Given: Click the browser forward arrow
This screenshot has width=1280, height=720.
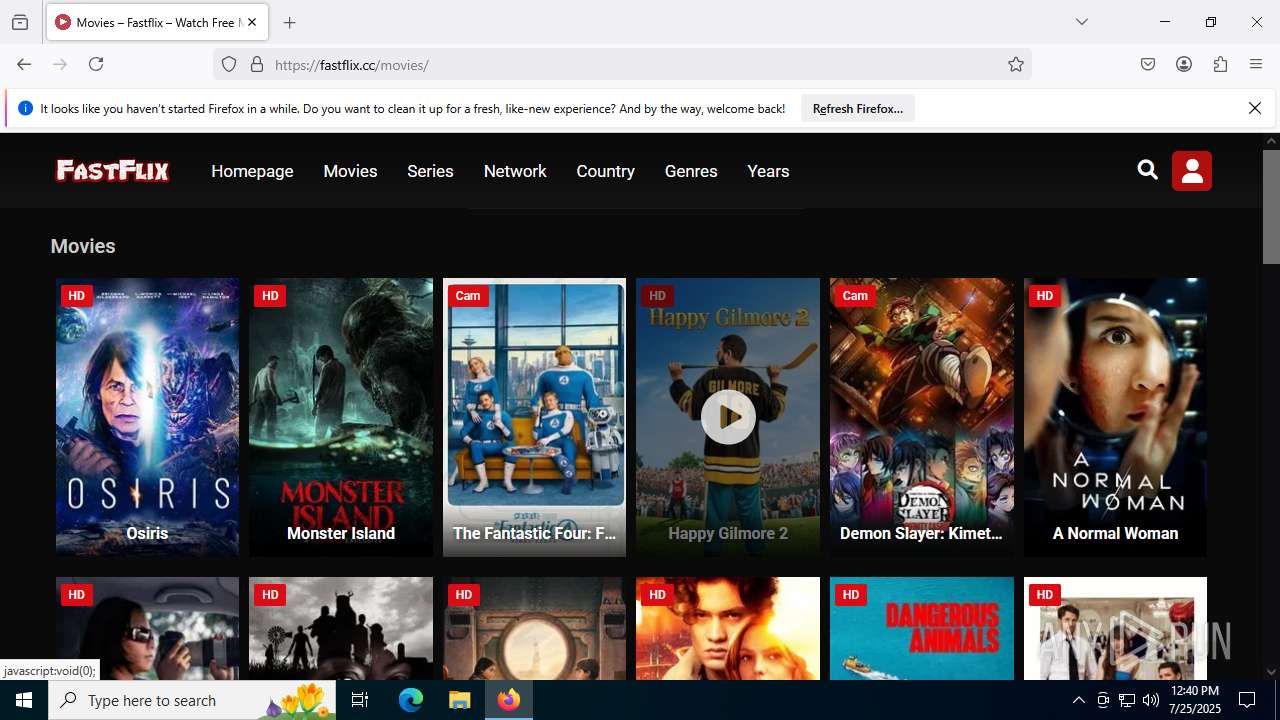Looking at the screenshot, I should point(60,64).
